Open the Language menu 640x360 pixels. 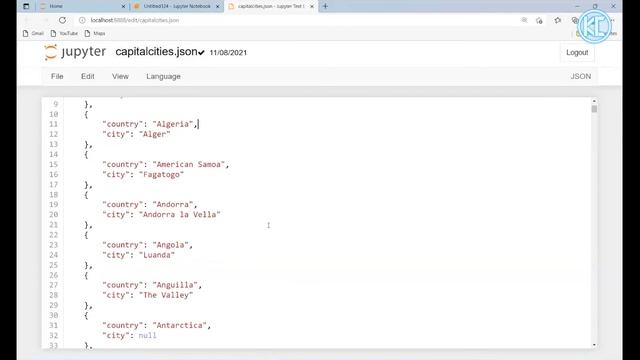[163, 76]
